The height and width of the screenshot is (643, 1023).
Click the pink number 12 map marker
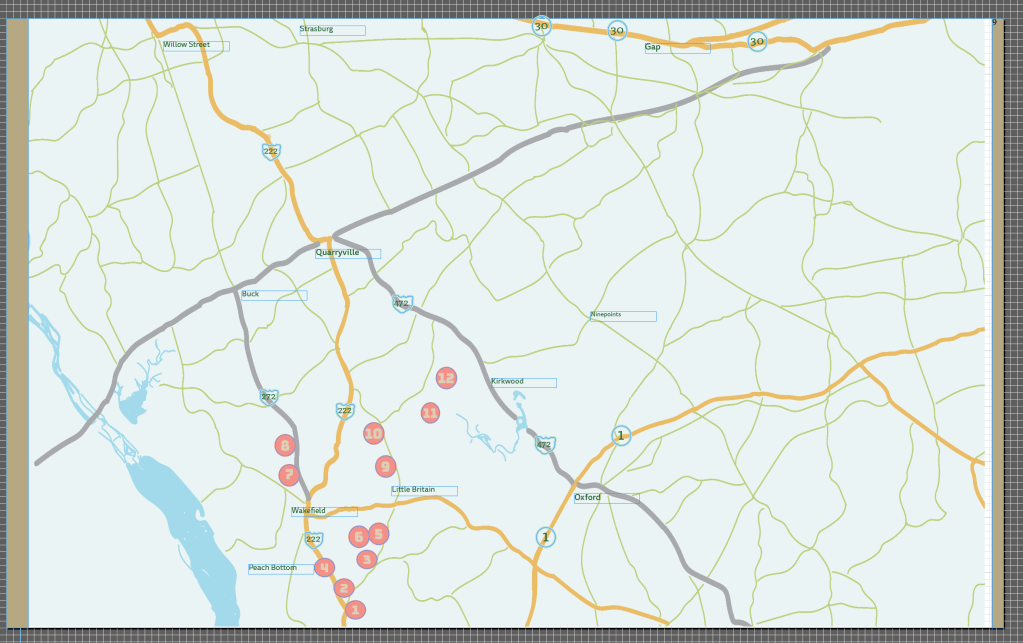click(446, 377)
